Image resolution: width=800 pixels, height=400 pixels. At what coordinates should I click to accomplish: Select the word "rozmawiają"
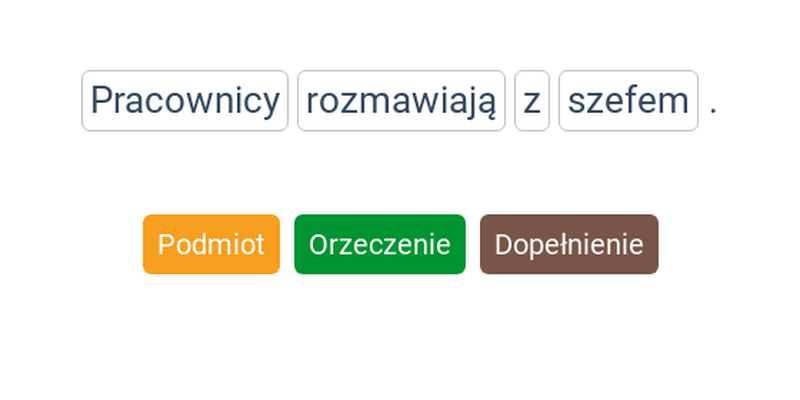pyautogui.click(x=401, y=101)
